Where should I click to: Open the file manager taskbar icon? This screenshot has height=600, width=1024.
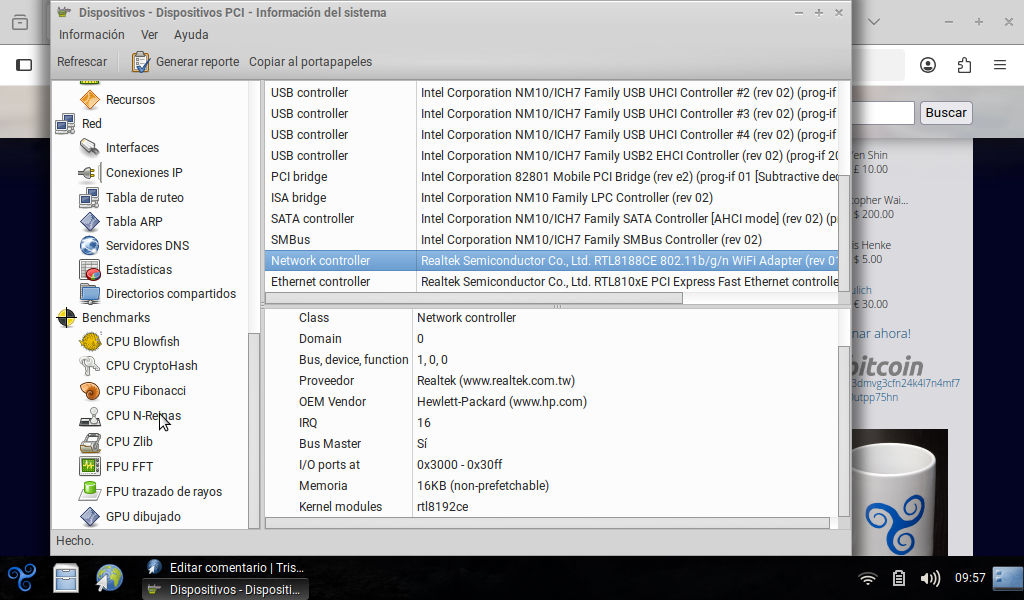65,578
